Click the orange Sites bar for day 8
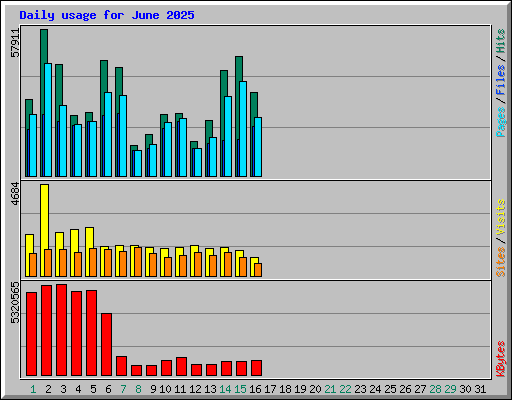The width and height of the screenshot is (512, 400). [x=138, y=262]
